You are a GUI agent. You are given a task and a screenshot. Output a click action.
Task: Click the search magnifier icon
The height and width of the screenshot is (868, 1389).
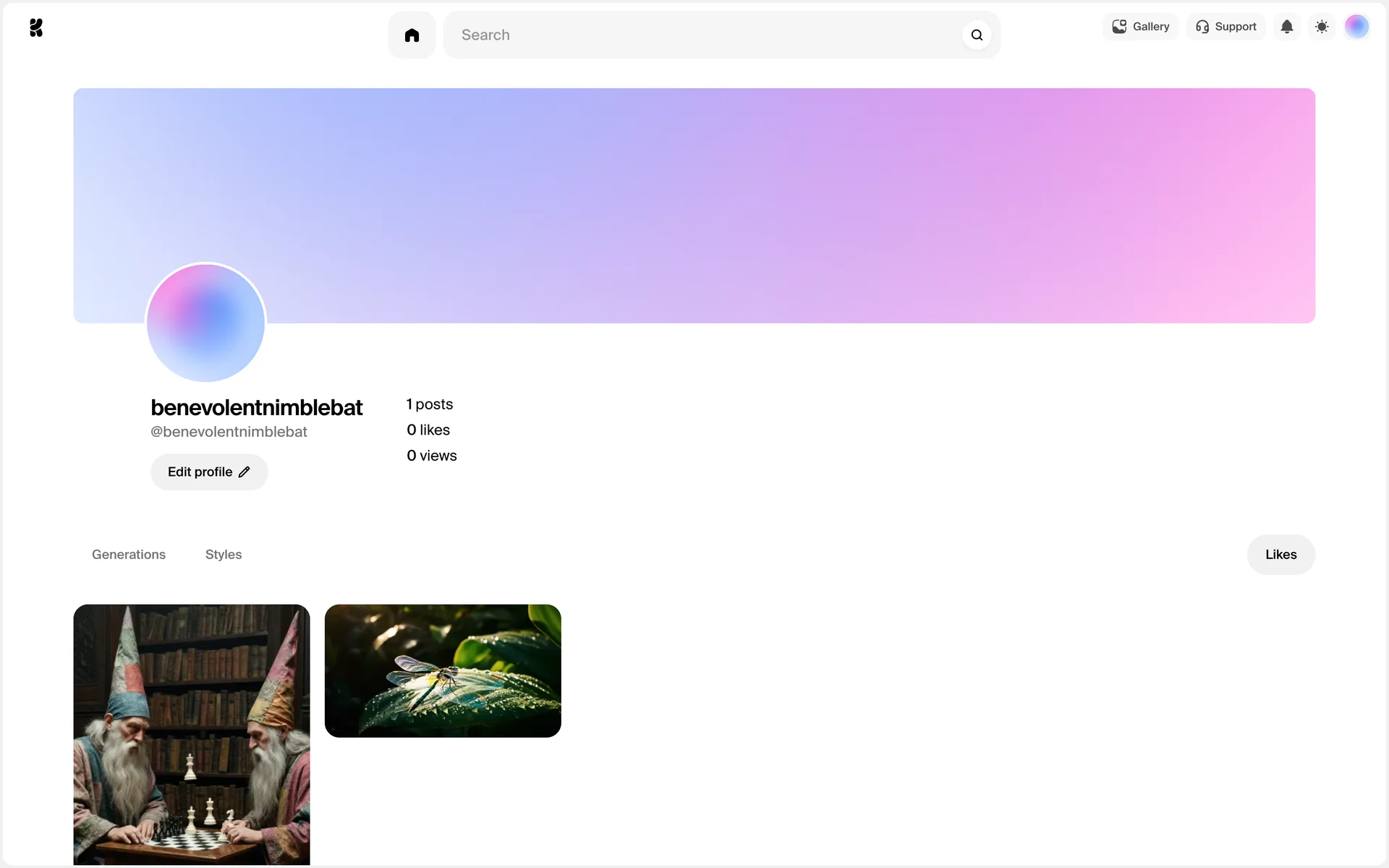[x=977, y=35]
